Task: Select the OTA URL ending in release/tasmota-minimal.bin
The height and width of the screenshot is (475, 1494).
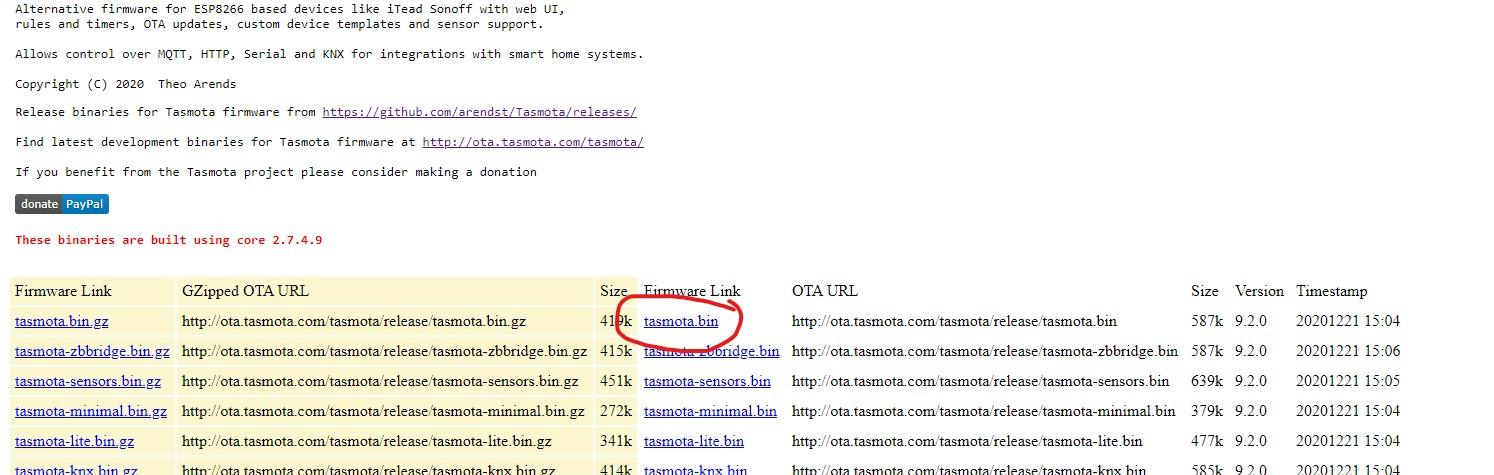Action: tap(984, 411)
